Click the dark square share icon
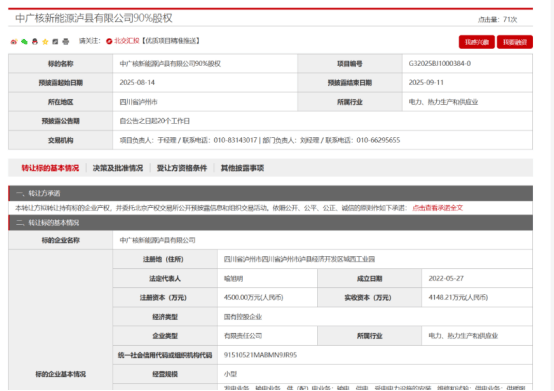The image size is (554, 391). pyautogui.click(x=55, y=41)
